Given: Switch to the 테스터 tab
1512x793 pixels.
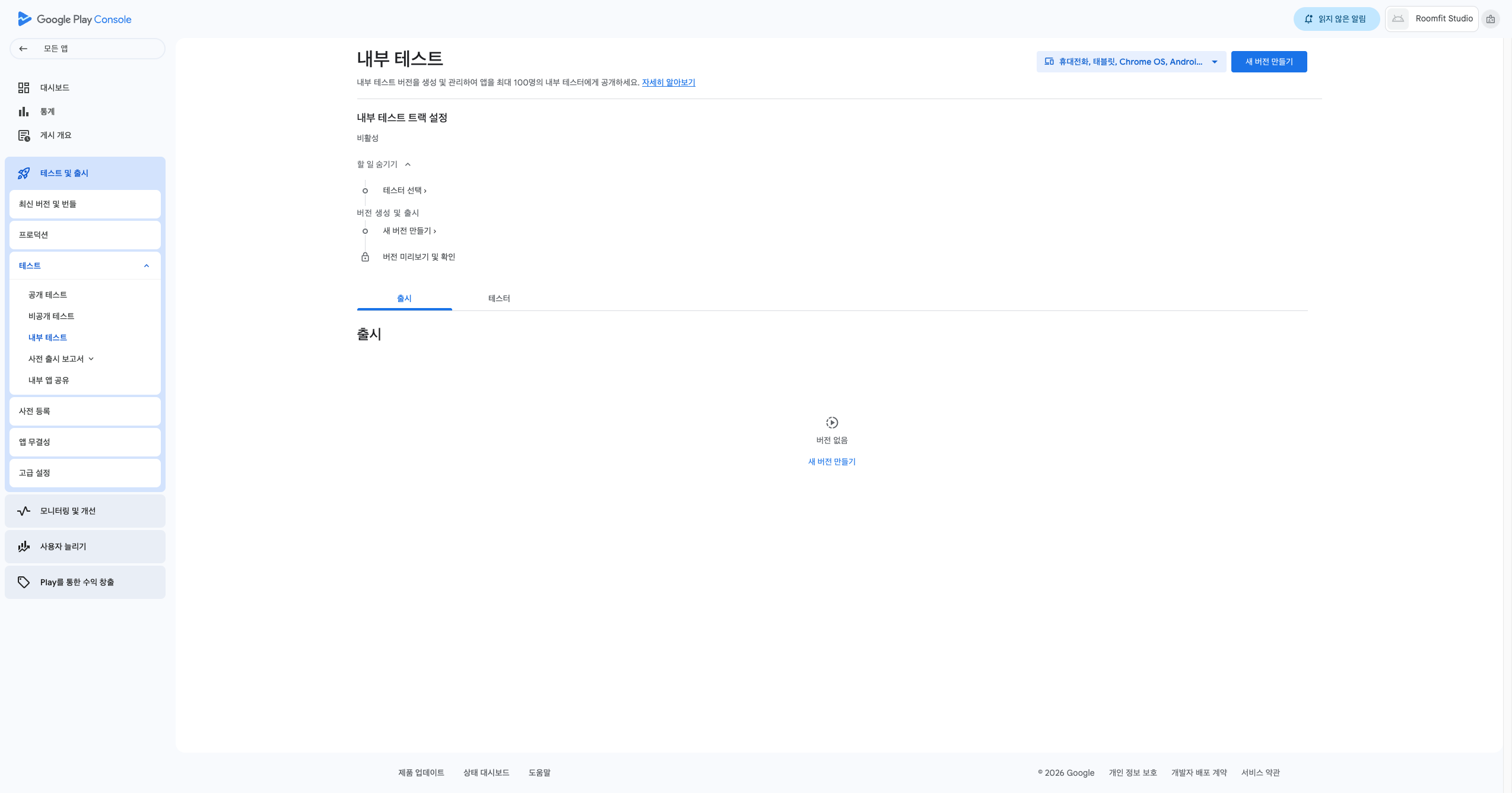Looking at the screenshot, I should tap(499, 299).
